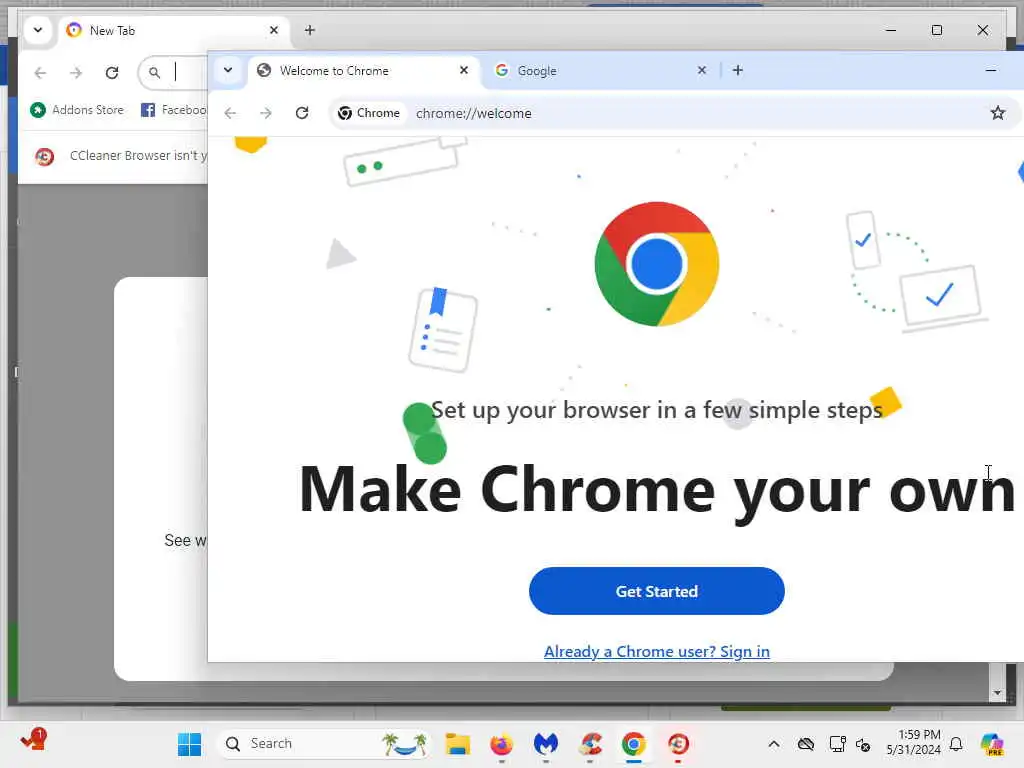Click taskbar Search box
The image size is (1024, 768).
click(x=324, y=744)
